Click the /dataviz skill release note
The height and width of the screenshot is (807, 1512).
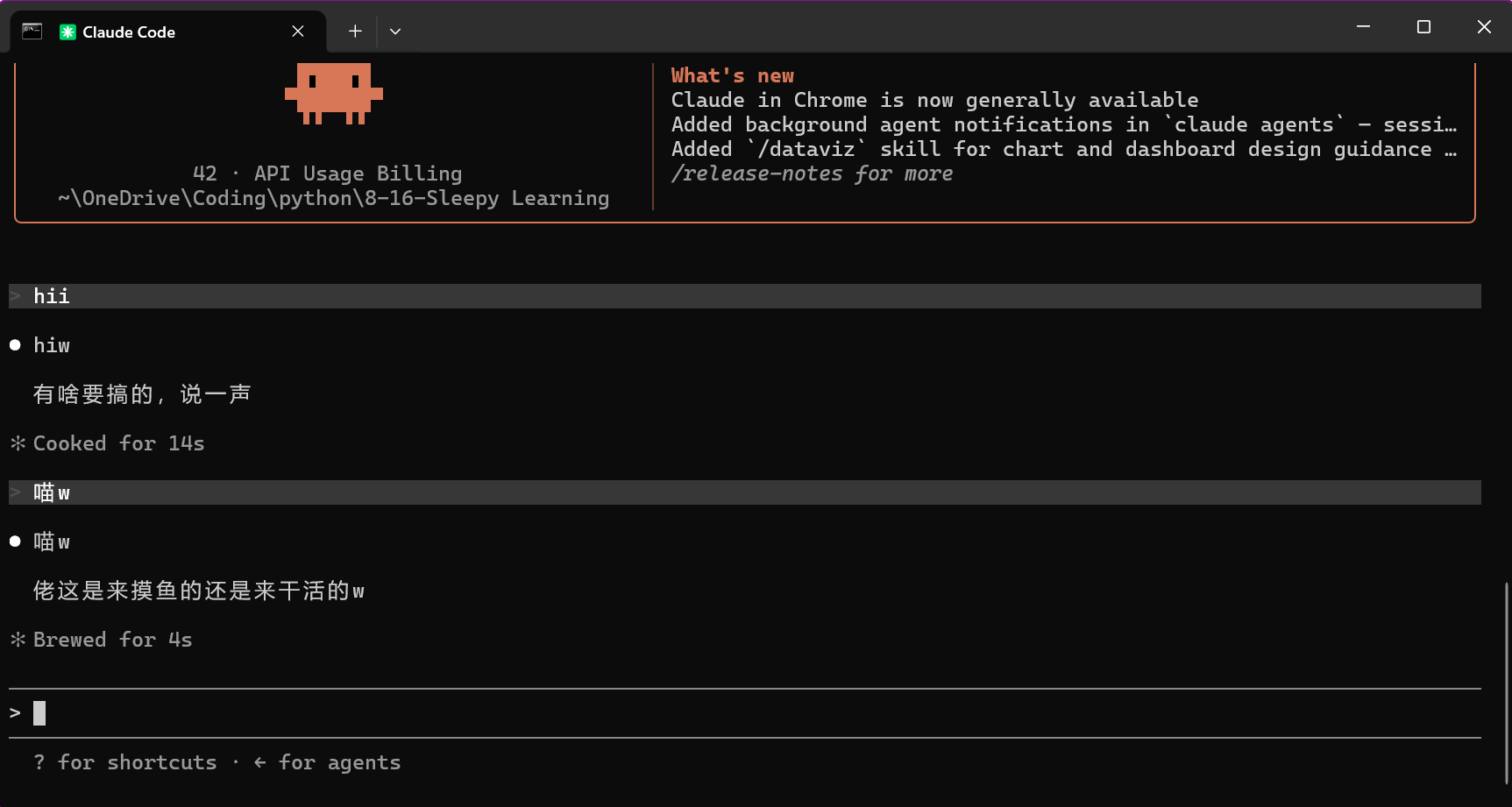pyautogui.click(x=1064, y=149)
